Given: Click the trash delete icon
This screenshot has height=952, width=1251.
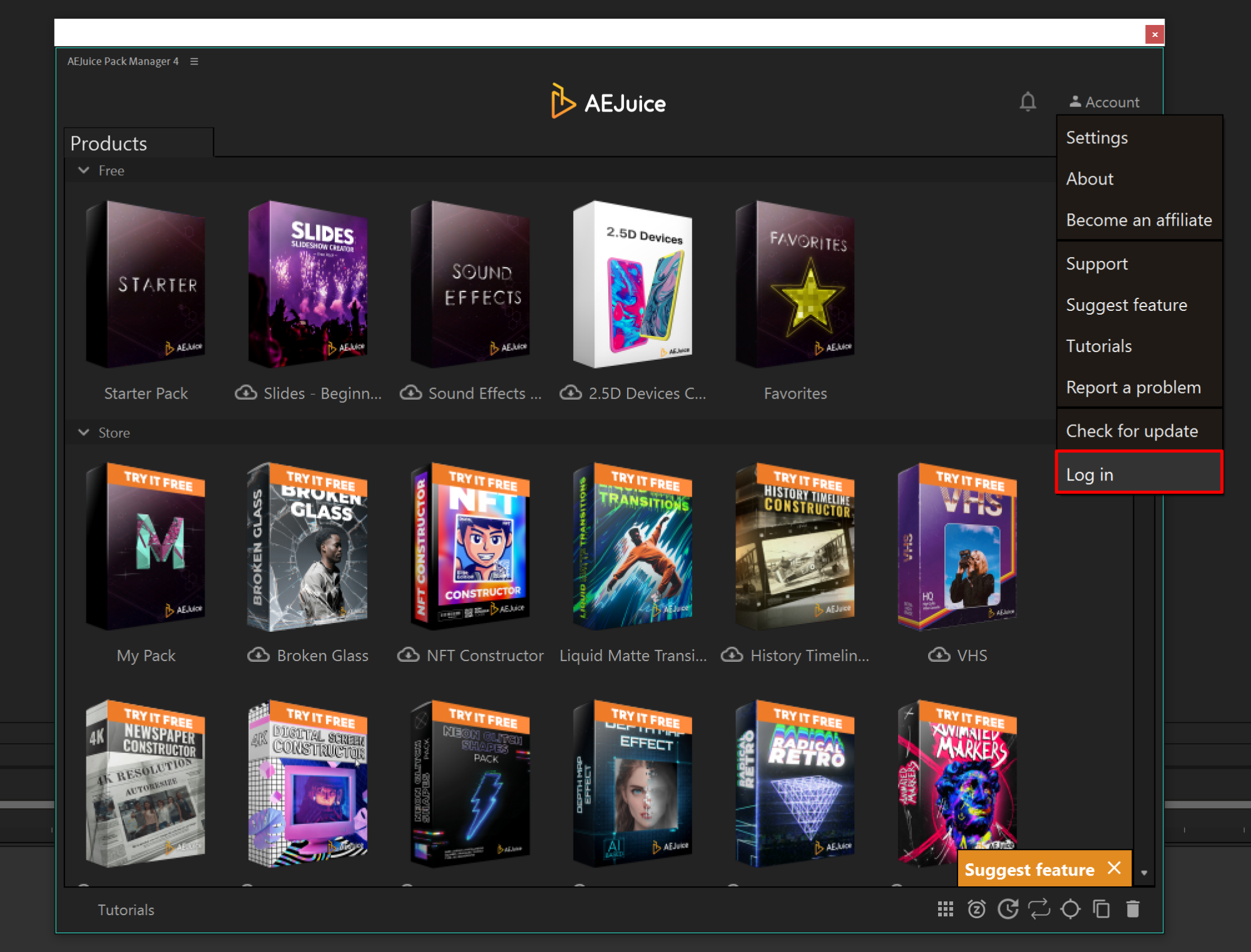Looking at the screenshot, I should (x=1133, y=909).
